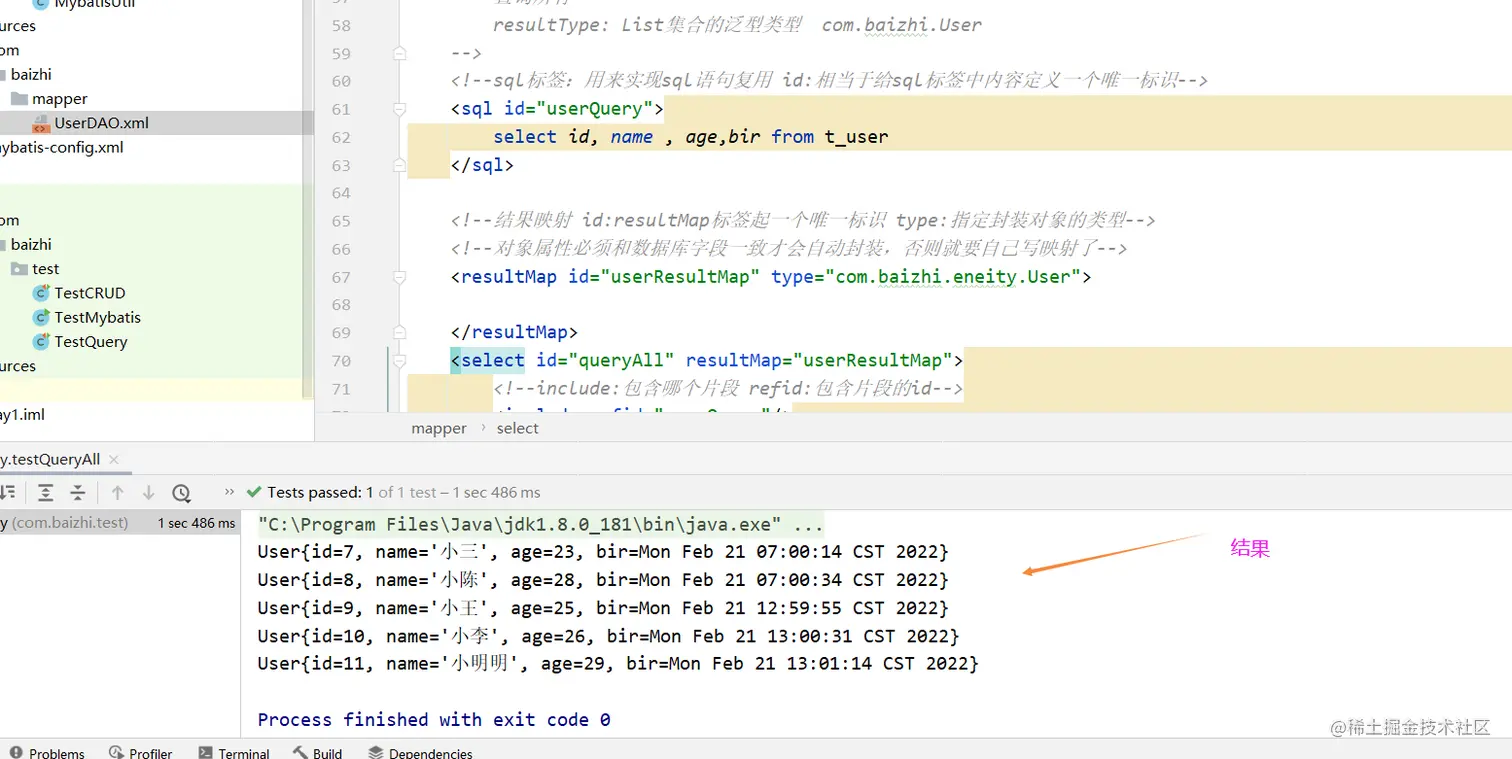Fold the comment end at line 59
The width and height of the screenshot is (1512, 759).
click(x=399, y=52)
